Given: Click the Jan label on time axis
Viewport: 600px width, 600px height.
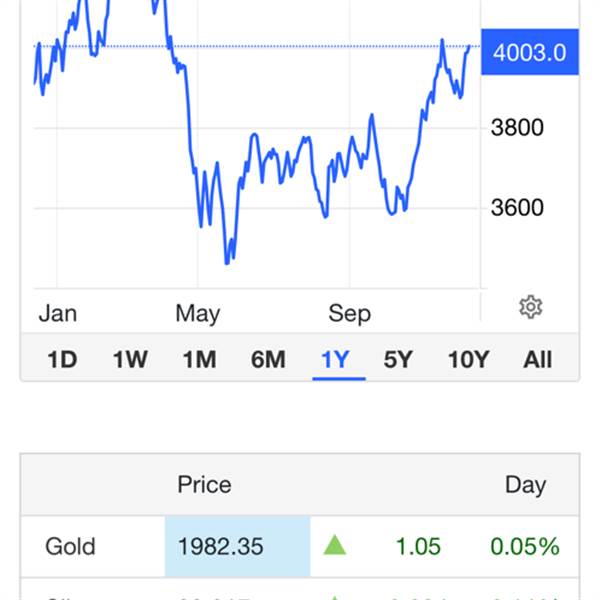Looking at the screenshot, I should point(58,313).
